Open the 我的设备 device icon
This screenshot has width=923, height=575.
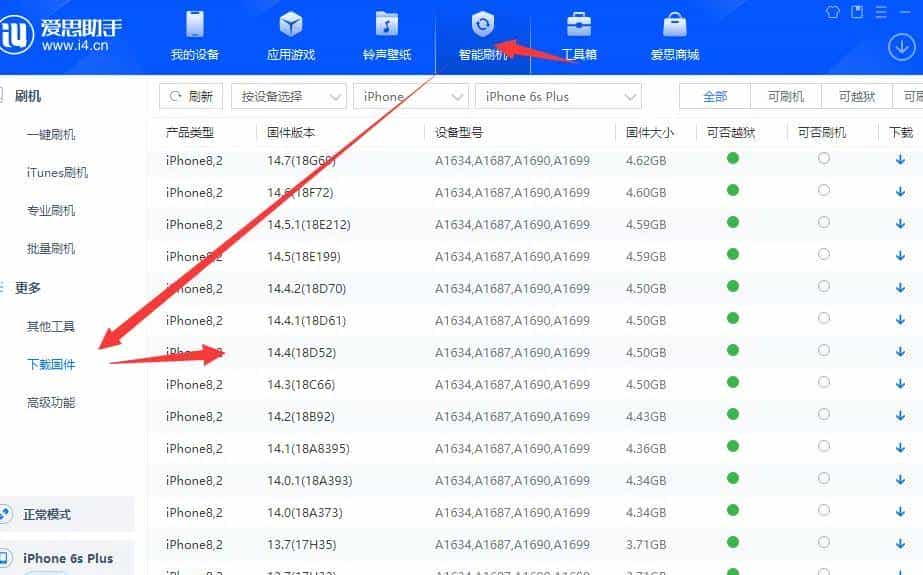click(x=195, y=25)
